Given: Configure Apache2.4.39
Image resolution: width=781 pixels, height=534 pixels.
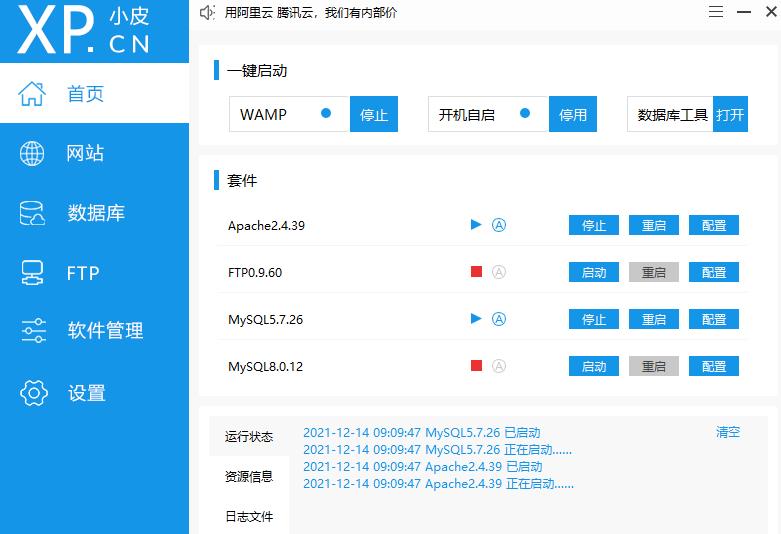Looking at the screenshot, I should click(x=714, y=225).
